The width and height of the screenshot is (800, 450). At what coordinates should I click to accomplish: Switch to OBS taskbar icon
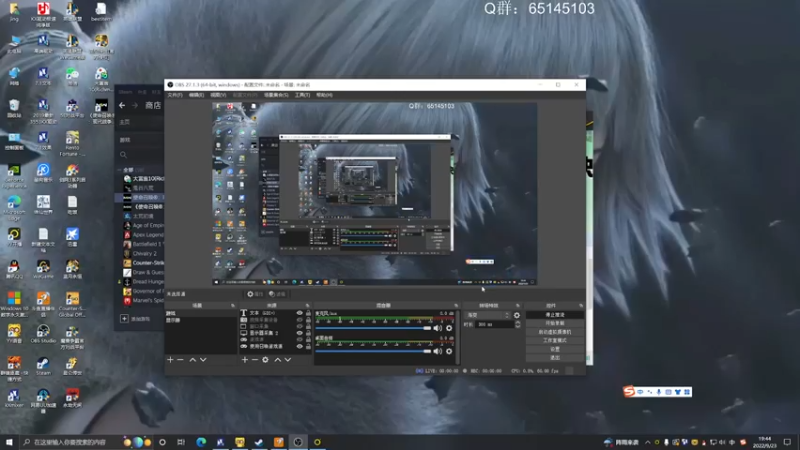[298, 442]
